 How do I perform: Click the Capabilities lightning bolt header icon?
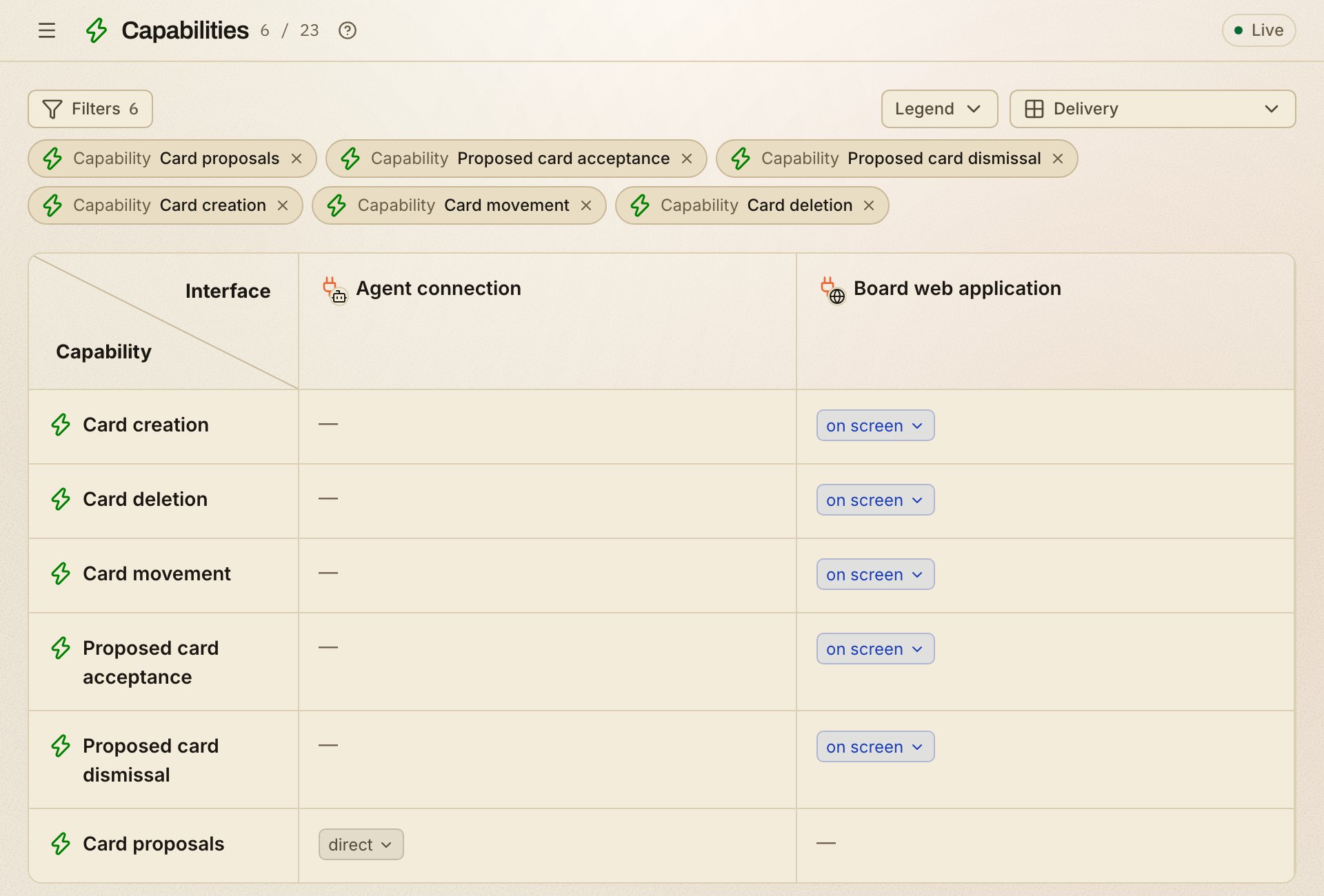(x=97, y=30)
